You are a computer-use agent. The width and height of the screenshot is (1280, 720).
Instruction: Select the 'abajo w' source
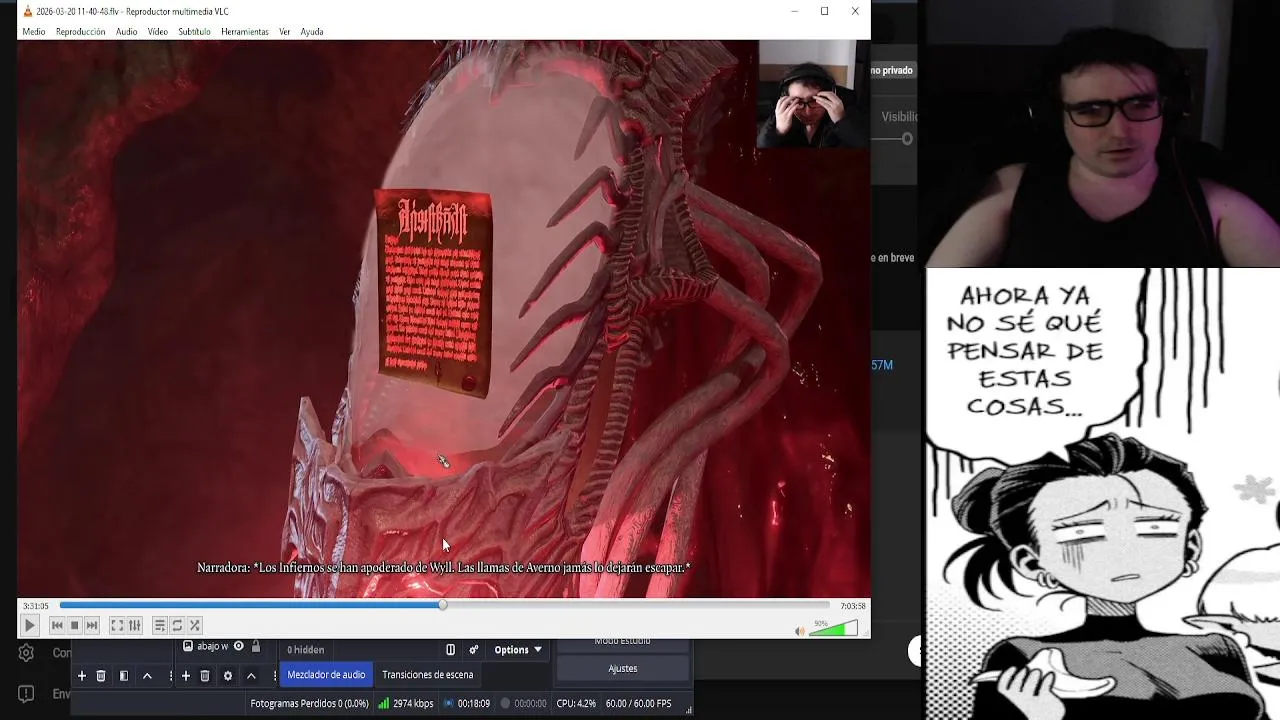pos(212,646)
